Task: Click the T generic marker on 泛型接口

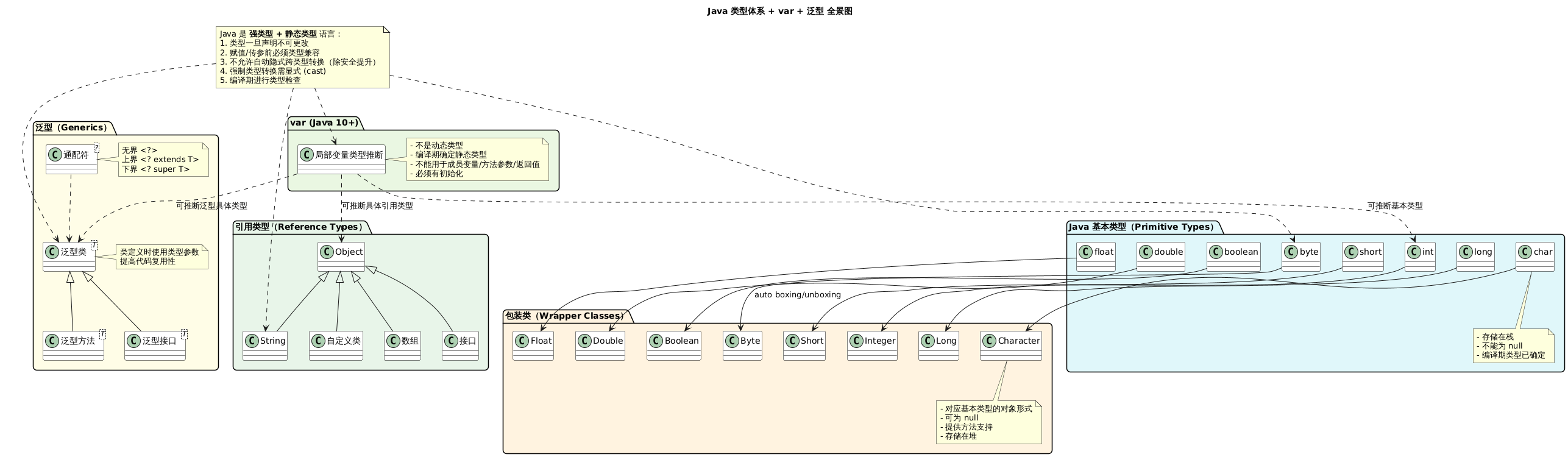Action: point(184,333)
